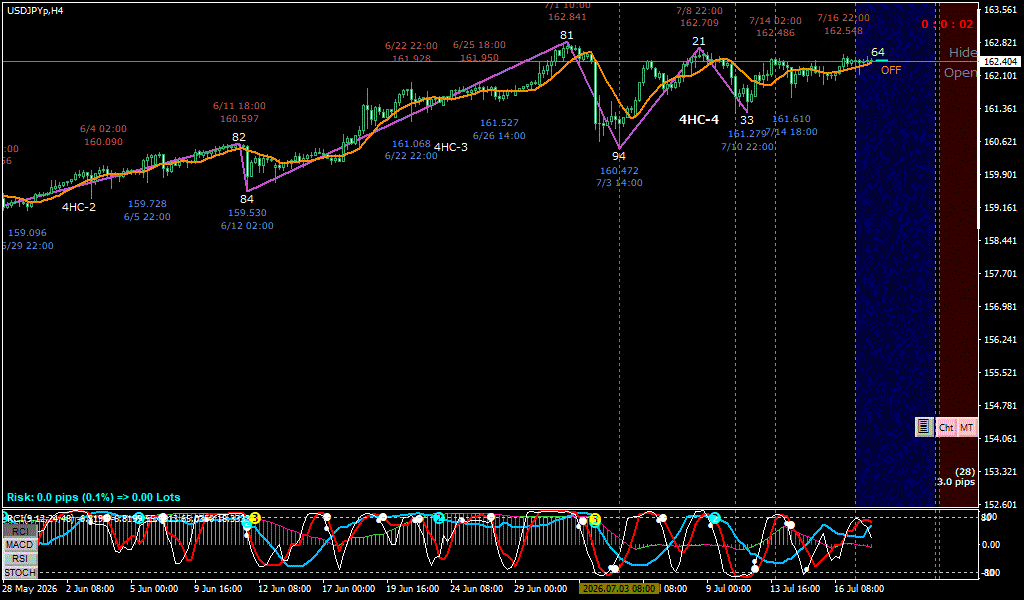Click the 7/3 14:00 time label
This screenshot has height=600, width=1024.
[x=619, y=183]
